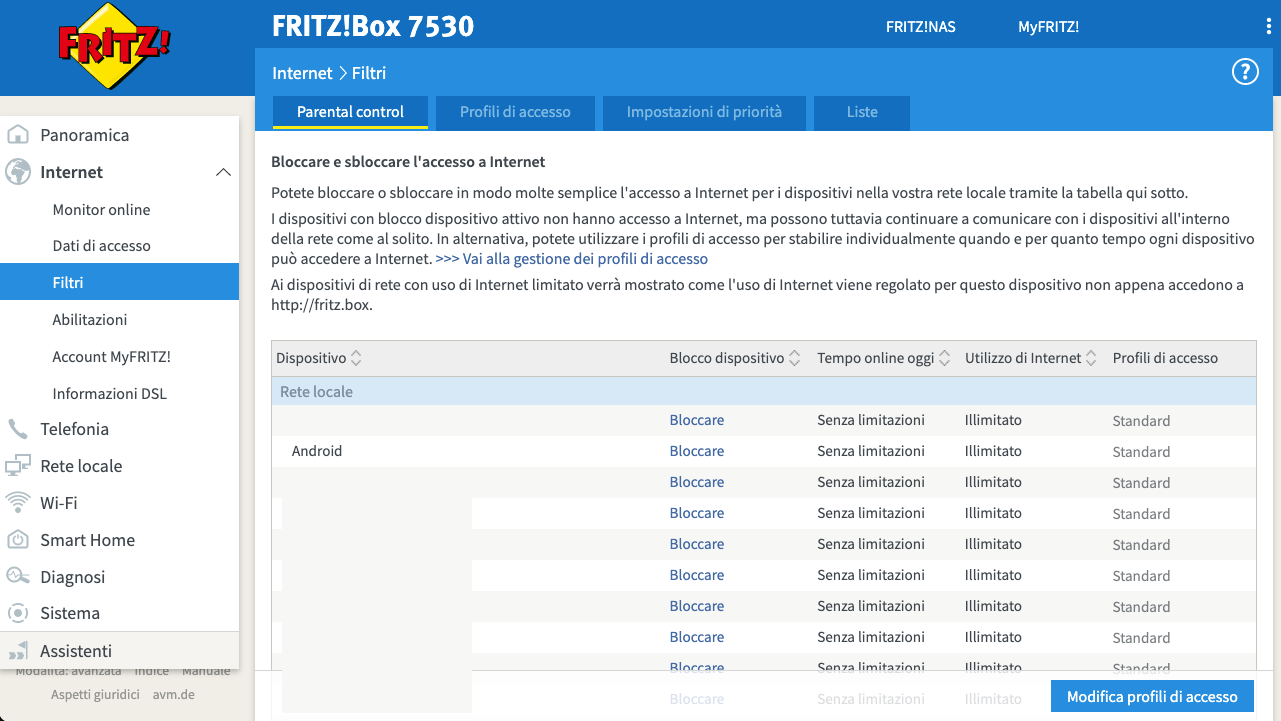Click the Sistema icon
Viewport: 1281px width, 721px height.
pos(18,613)
